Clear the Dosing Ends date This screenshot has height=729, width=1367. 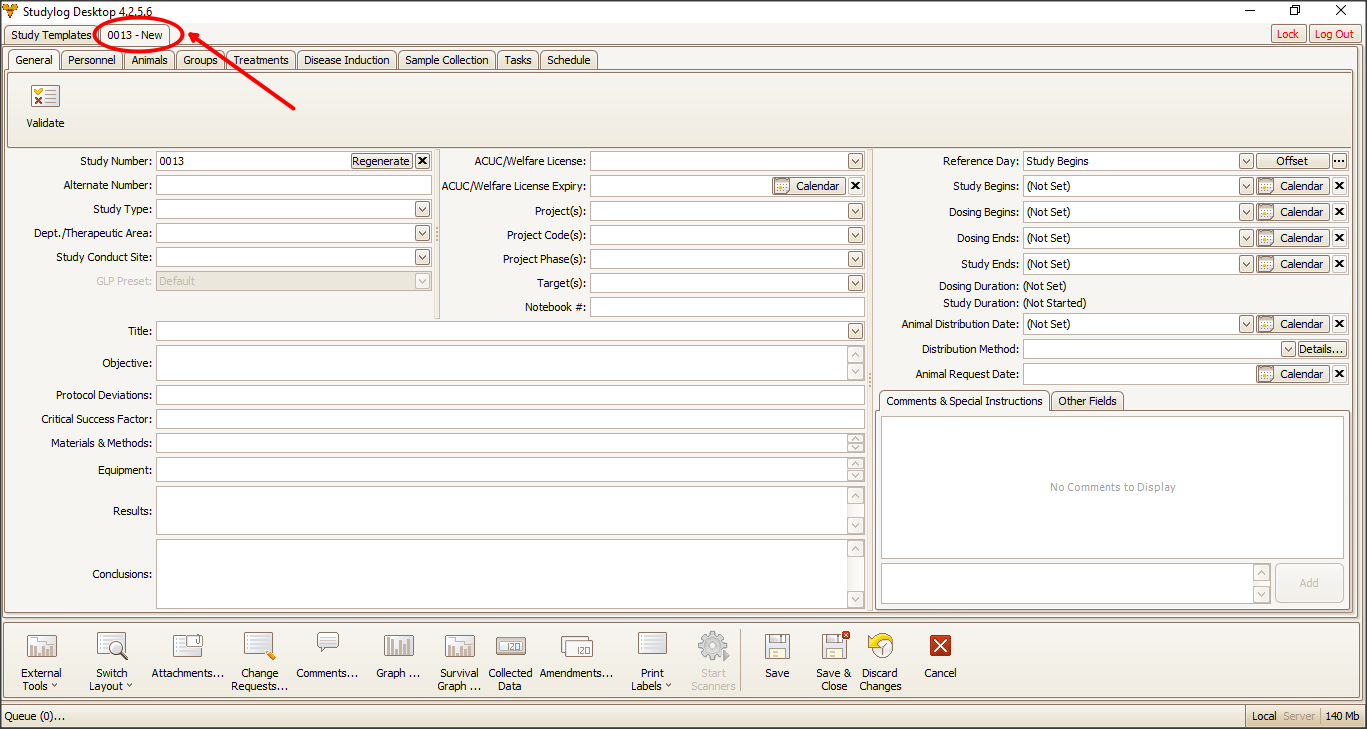click(1340, 238)
